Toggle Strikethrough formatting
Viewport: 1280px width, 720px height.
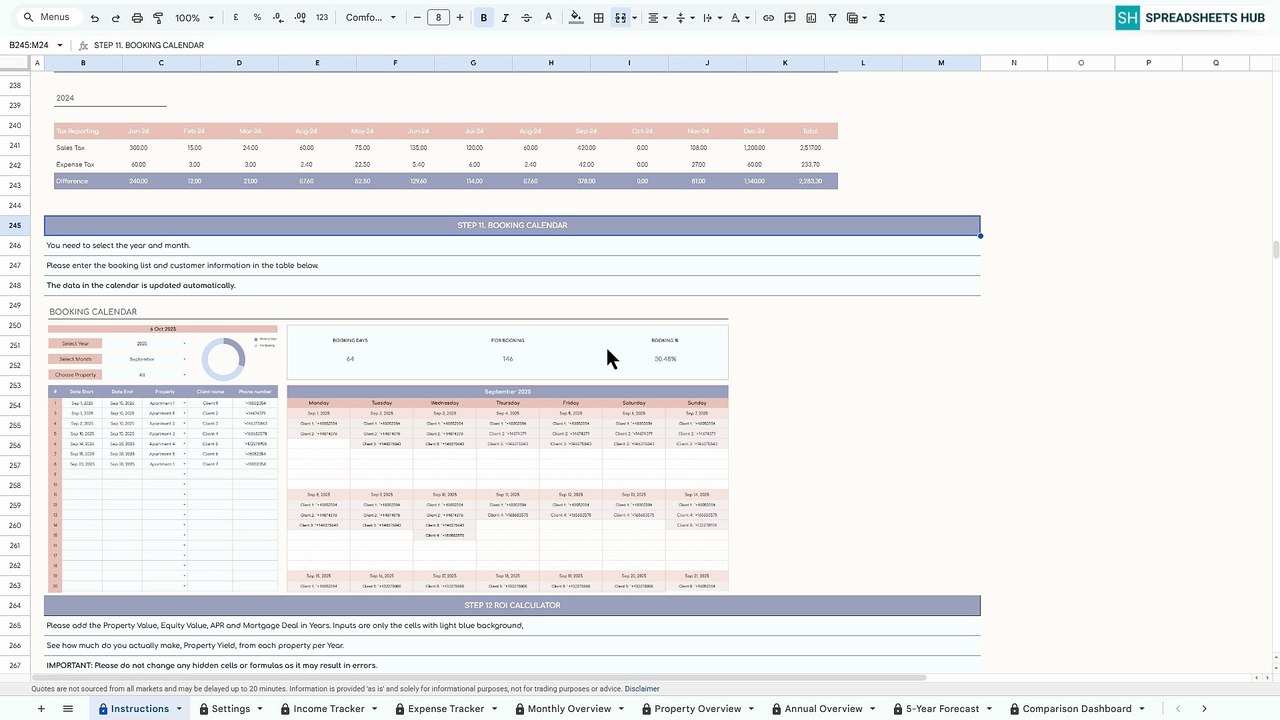527,18
